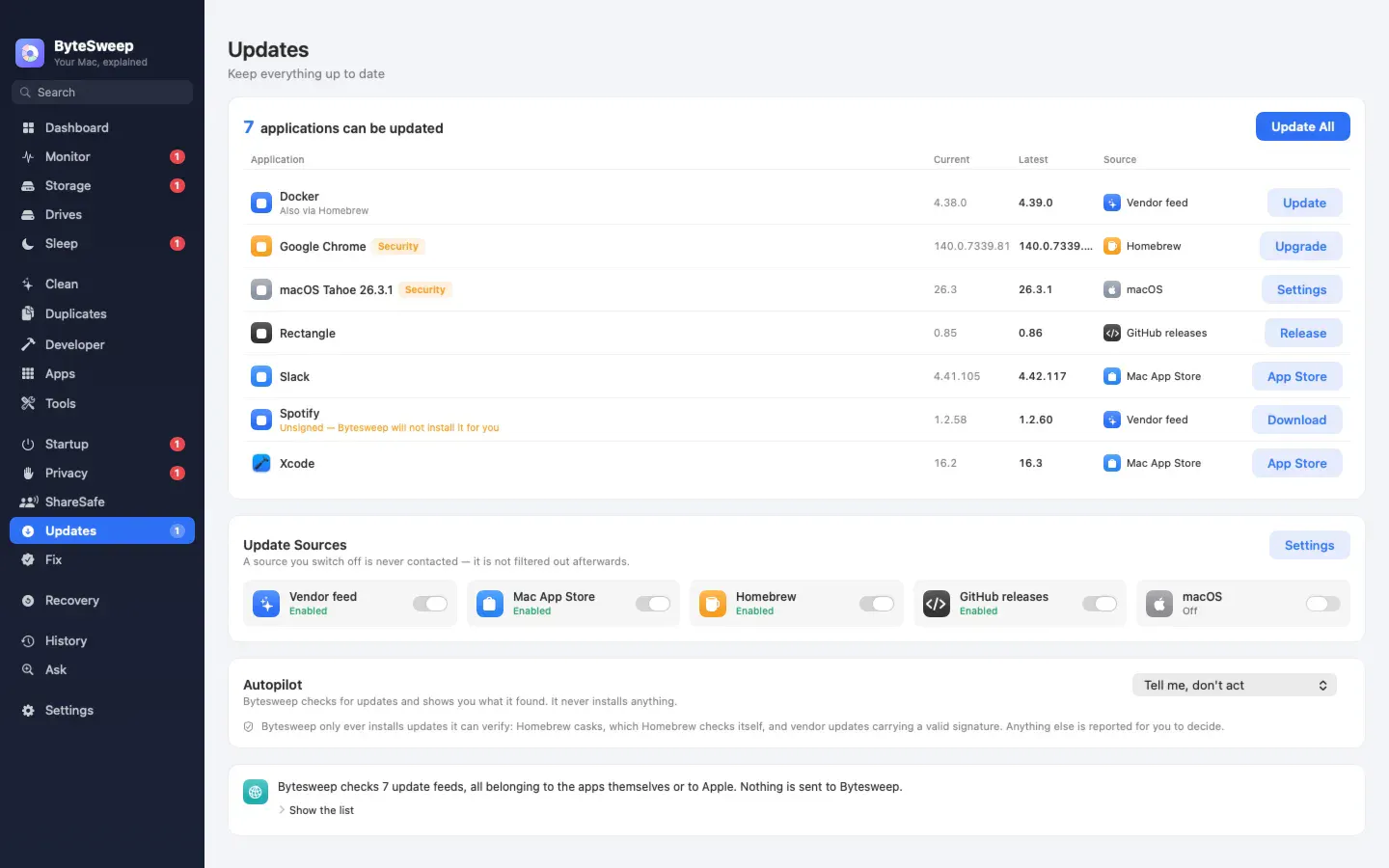Screen dimensions: 1389x868
Task: Click the Docker app icon
Action: [x=261, y=203]
